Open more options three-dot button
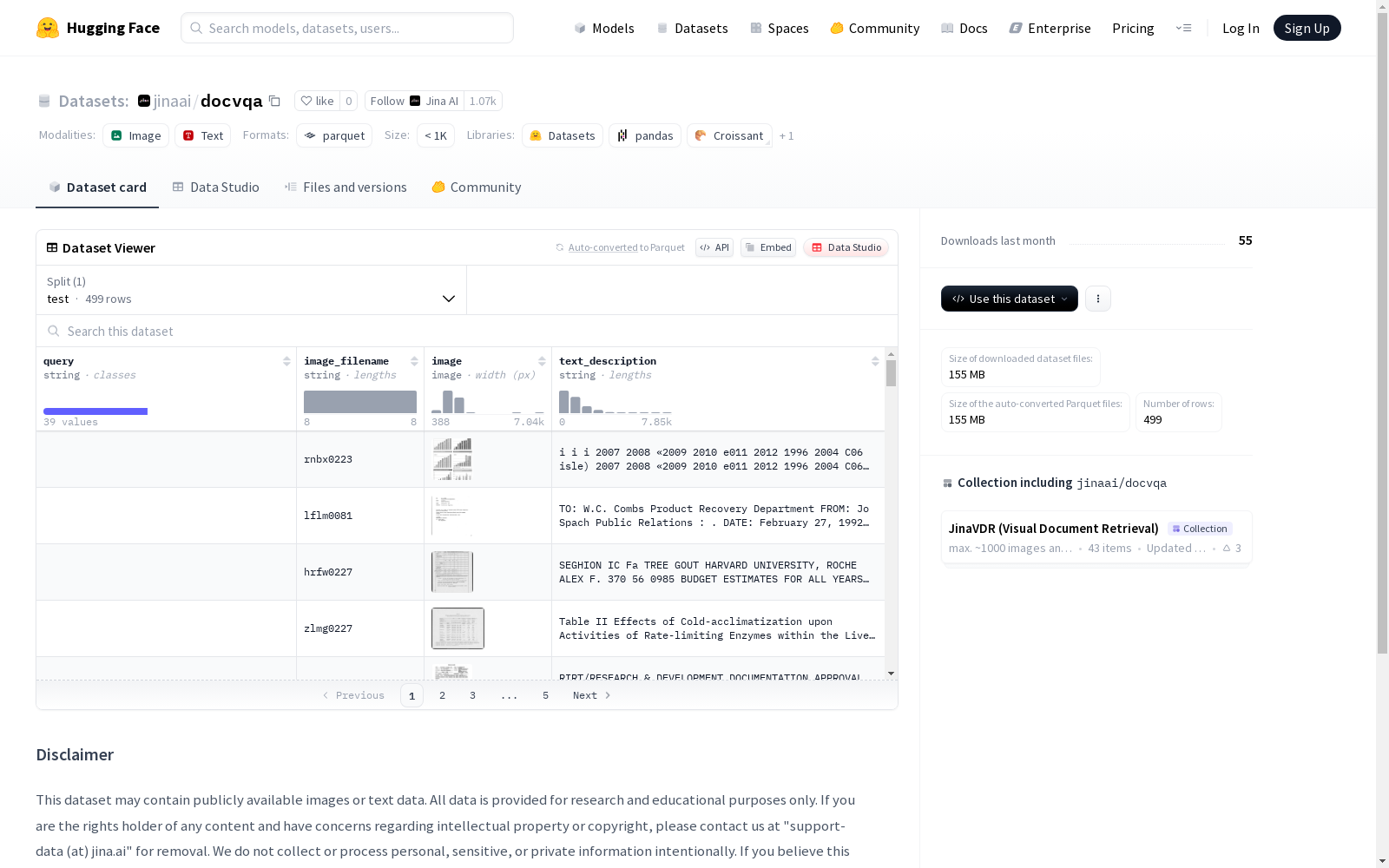This screenshot has width=1389, height=868. (x=1098, y=299)
